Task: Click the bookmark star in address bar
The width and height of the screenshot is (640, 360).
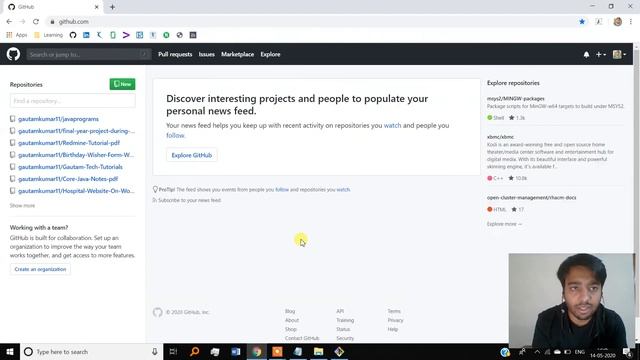Action: click(582, 22)
